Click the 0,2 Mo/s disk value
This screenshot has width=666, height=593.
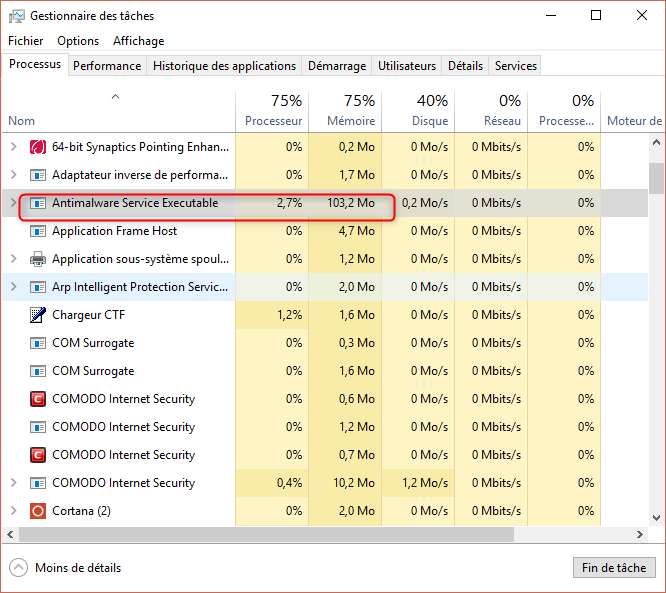[x=425, y=203]
